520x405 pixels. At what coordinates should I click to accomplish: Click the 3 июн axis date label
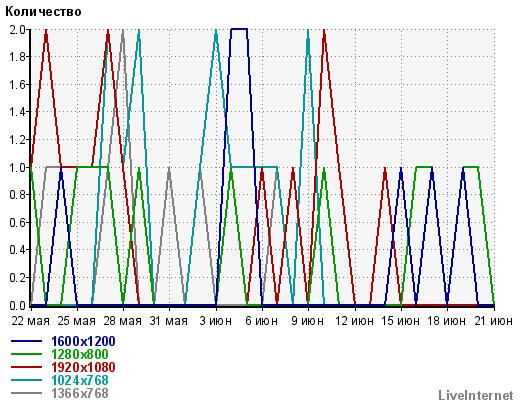point(216,321)
